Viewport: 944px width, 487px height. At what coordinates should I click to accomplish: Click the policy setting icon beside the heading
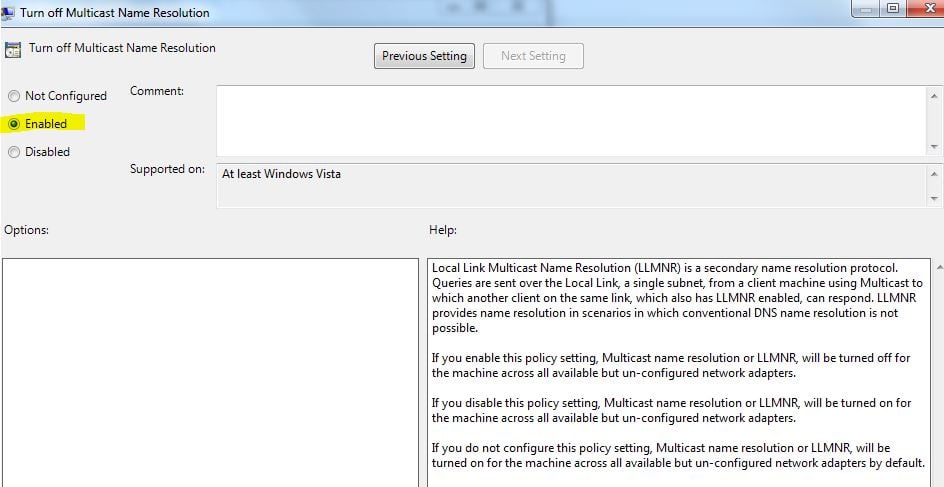[14, 50]
